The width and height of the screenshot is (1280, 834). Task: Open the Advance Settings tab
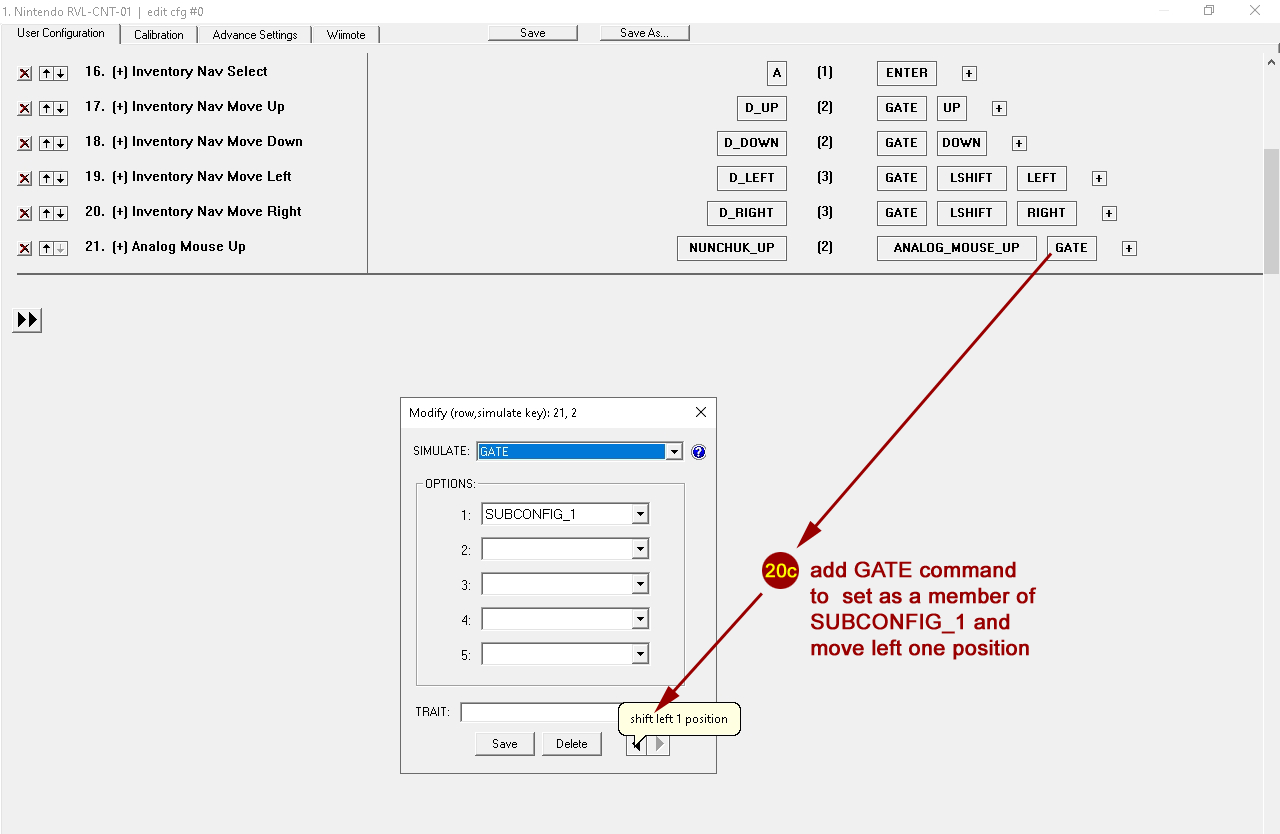(x=255, y=35)
